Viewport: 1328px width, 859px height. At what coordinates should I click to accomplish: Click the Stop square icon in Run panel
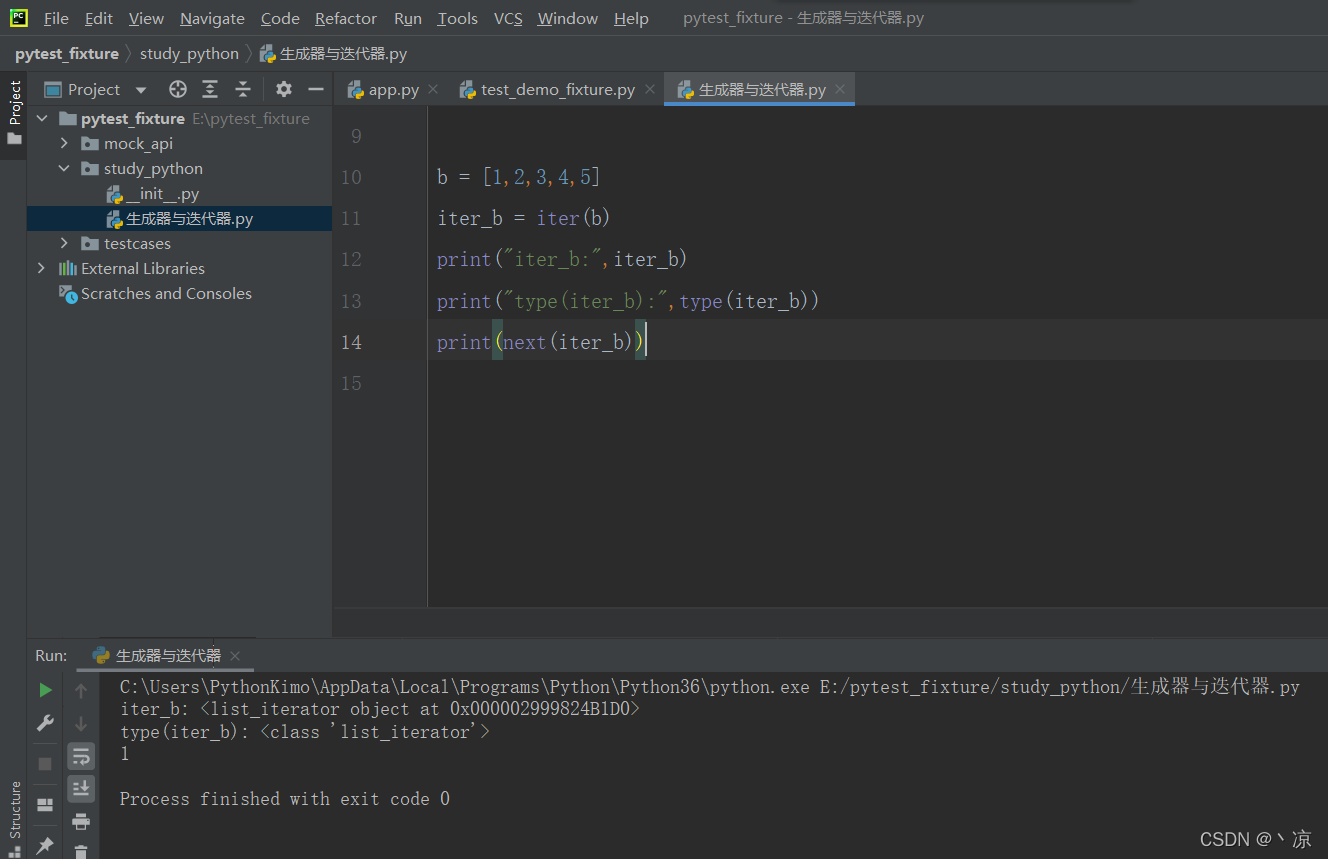[x=45, y=763]
